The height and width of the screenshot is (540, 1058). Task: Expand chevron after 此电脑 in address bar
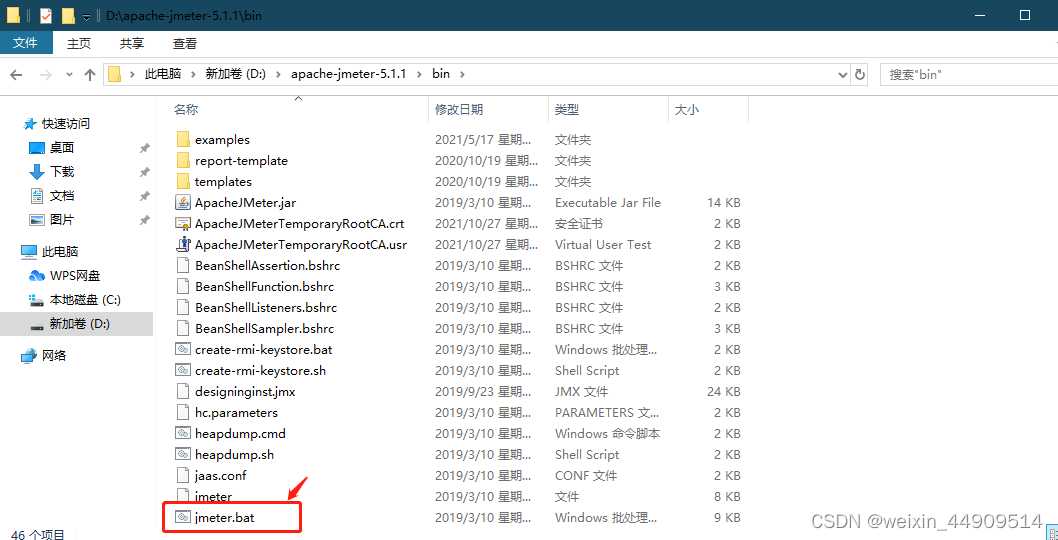pyautogui.click(x=194, y=74)
